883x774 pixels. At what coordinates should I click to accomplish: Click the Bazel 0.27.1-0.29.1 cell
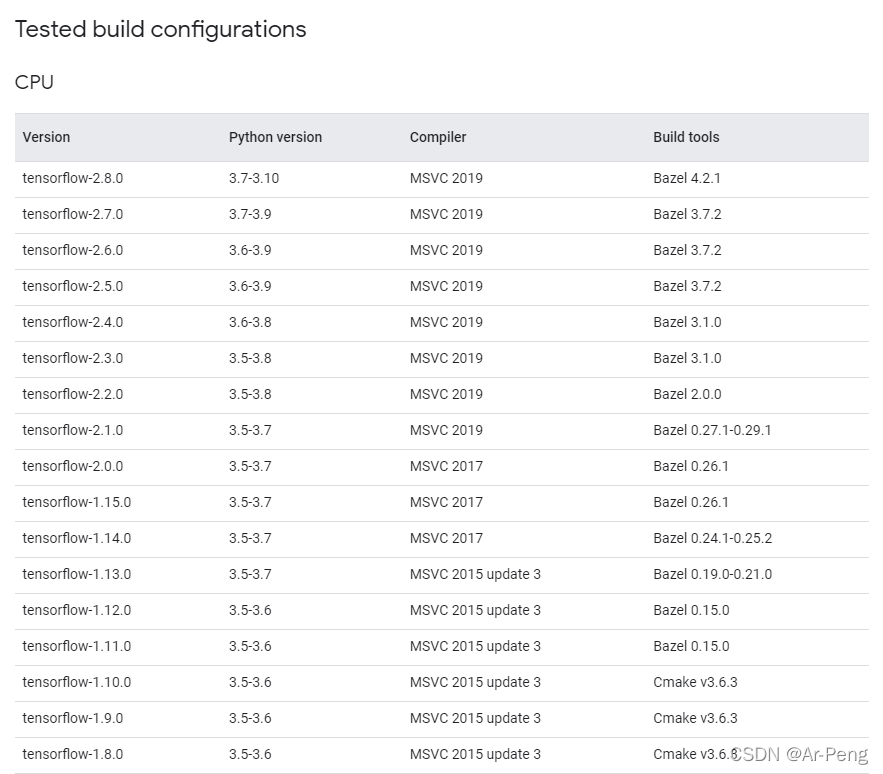[712, 430]
